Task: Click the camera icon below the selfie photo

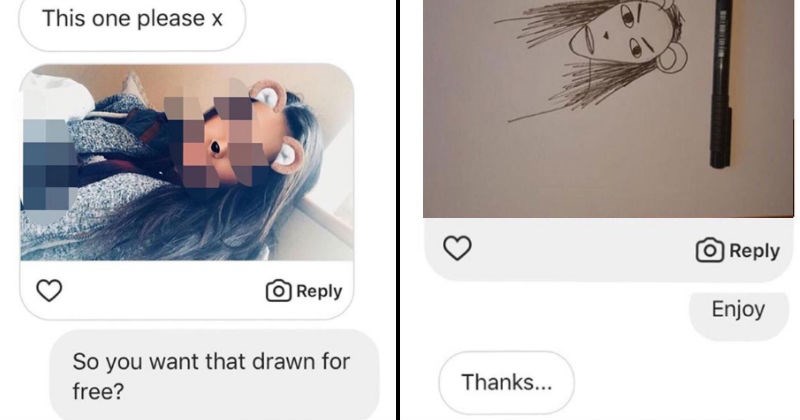Action: [277, 291]
